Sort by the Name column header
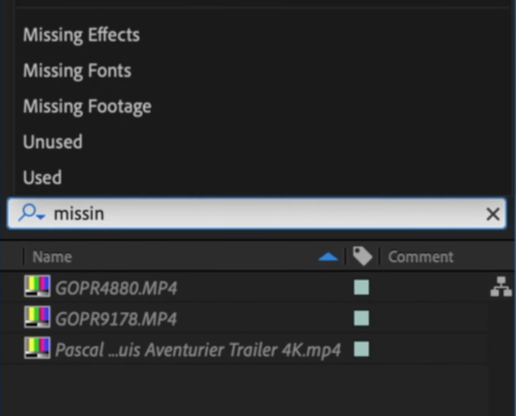The width and height of the screenshot is (516, 416). click(x=52, y=257)
